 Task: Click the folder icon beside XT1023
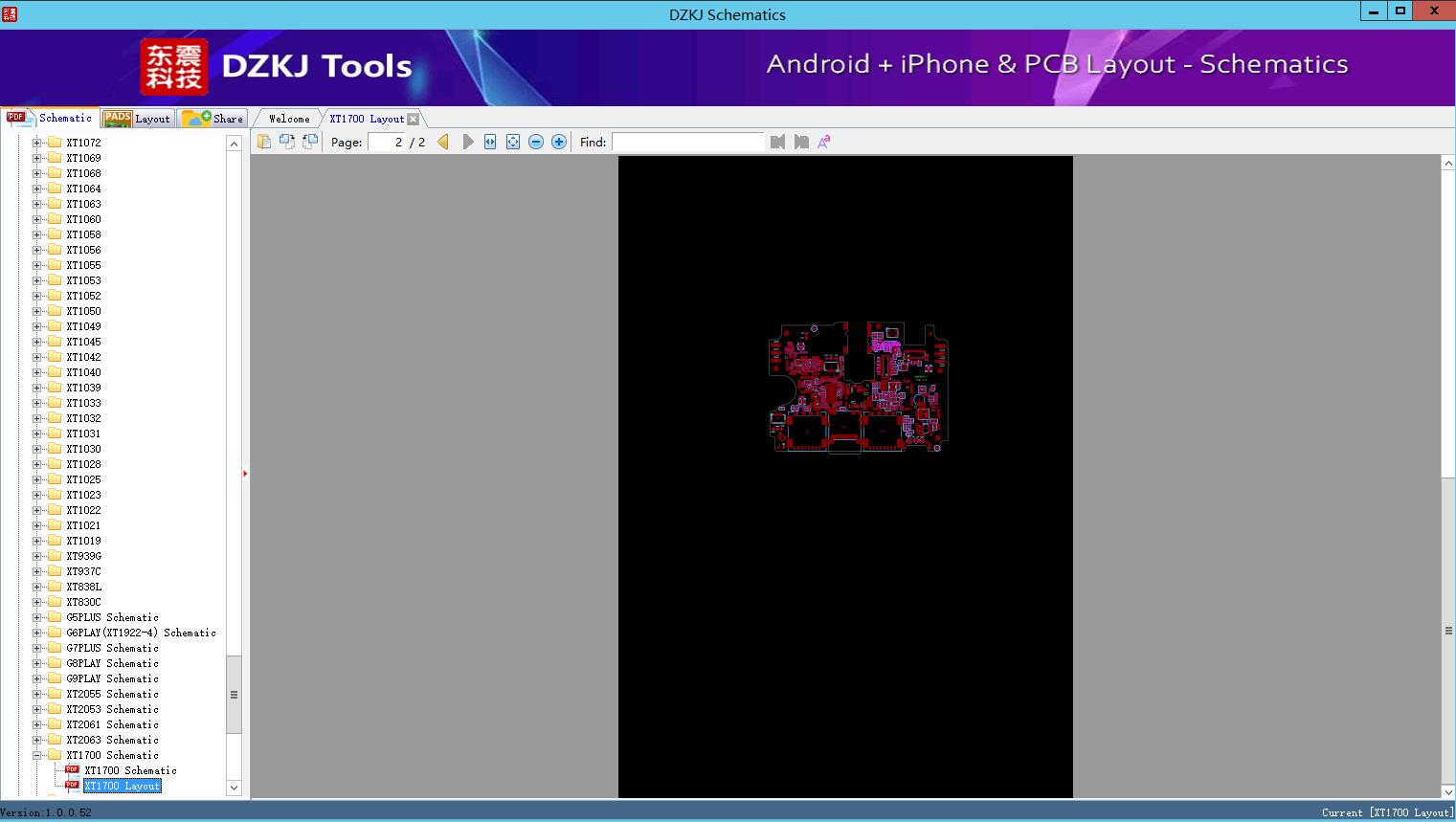click(x=55, y=495)
